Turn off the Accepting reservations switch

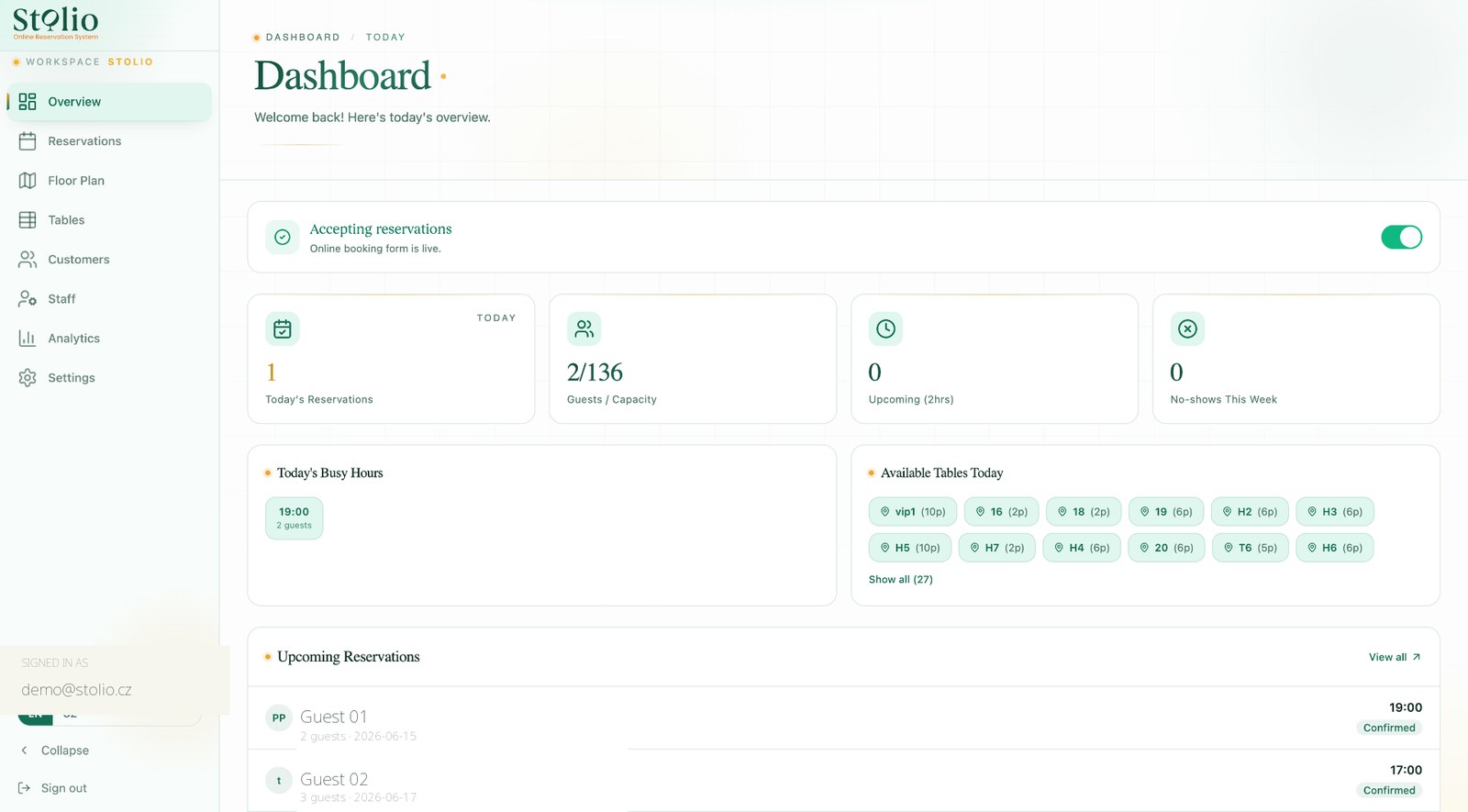pyautogui.click(x=1401, y=238)
